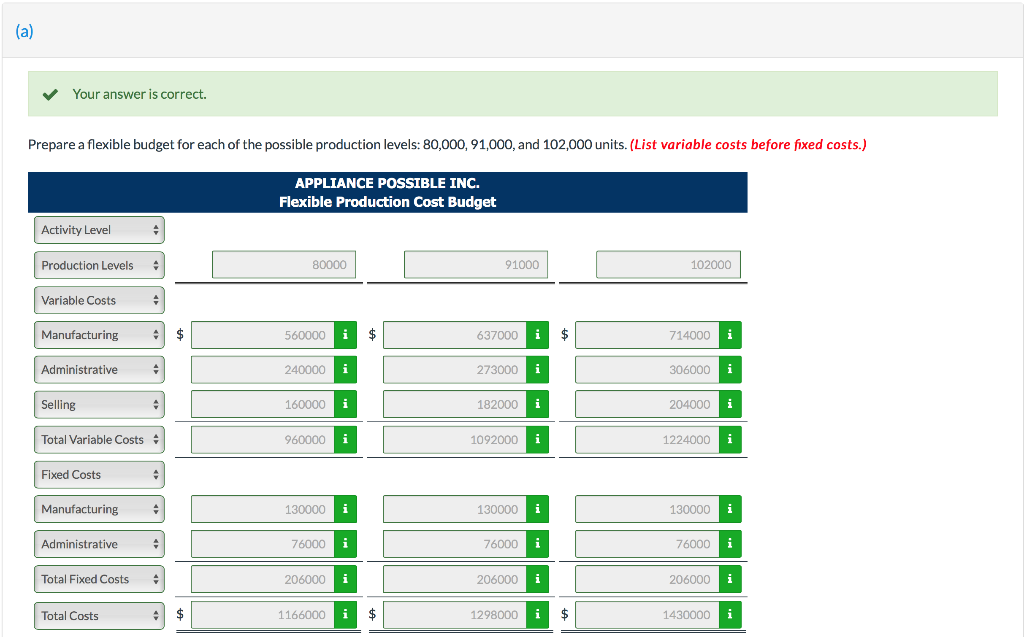Screen dimensions: 1024x637
Task: Click info icon beside 206000 at 102000 level
Action: (x=729, y=579)
